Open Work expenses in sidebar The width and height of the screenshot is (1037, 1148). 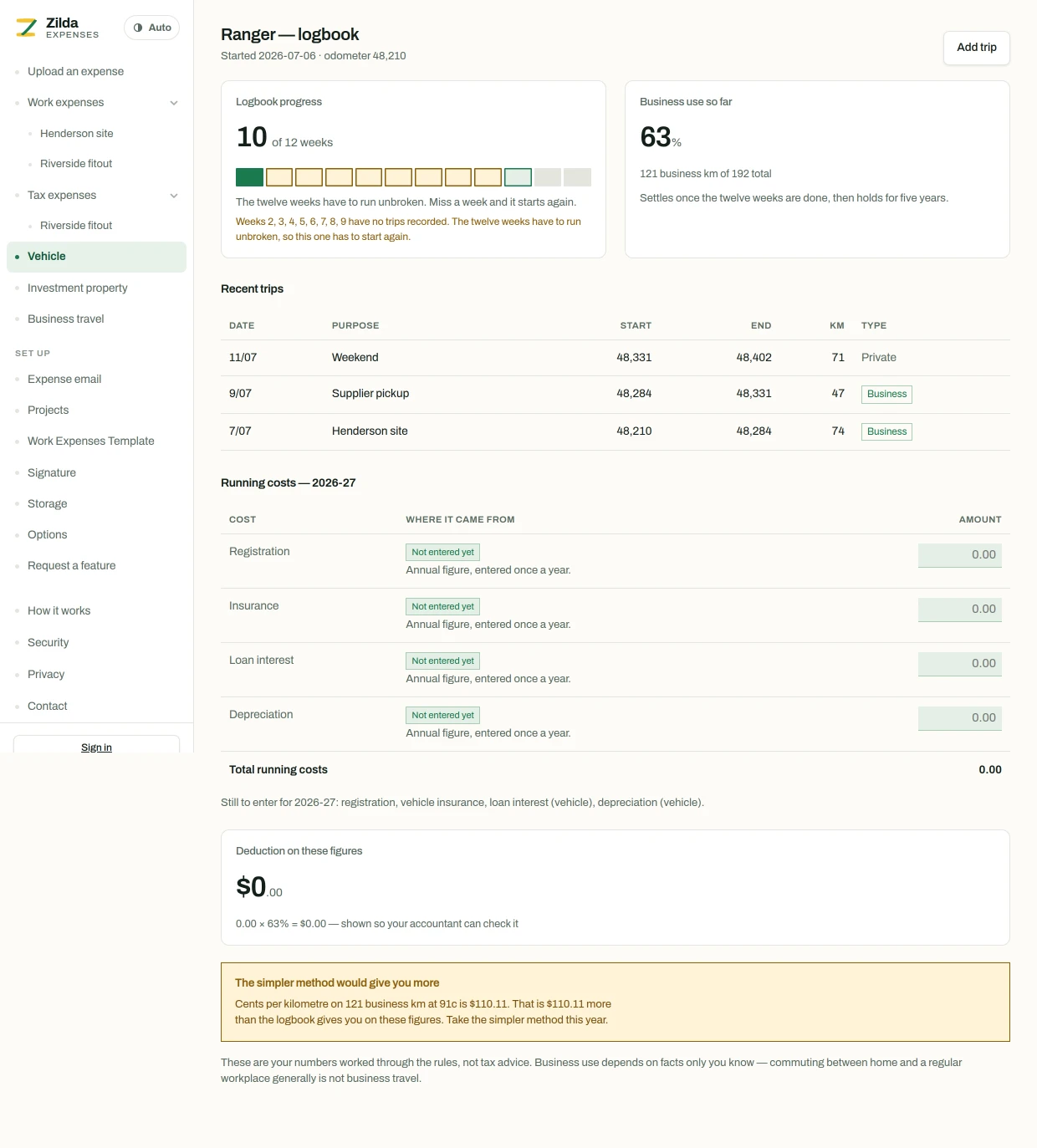tap(65, 103)
